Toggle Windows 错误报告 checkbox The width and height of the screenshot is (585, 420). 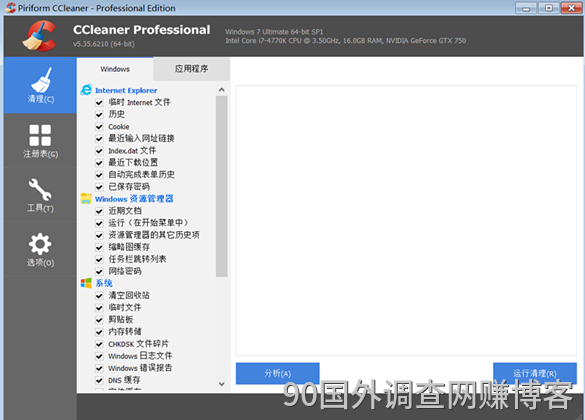[x=99, y=368]
